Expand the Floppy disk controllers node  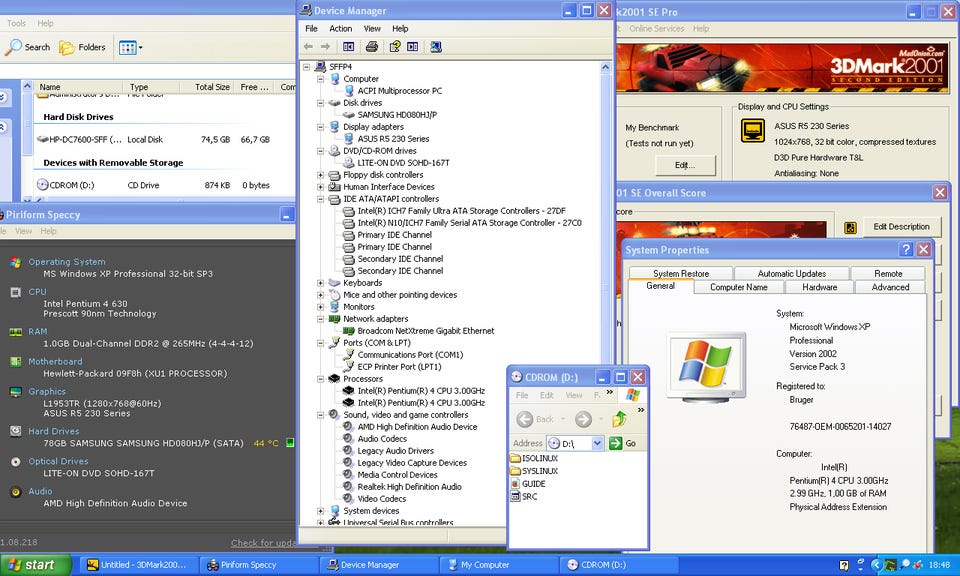[x=320, y=175]
